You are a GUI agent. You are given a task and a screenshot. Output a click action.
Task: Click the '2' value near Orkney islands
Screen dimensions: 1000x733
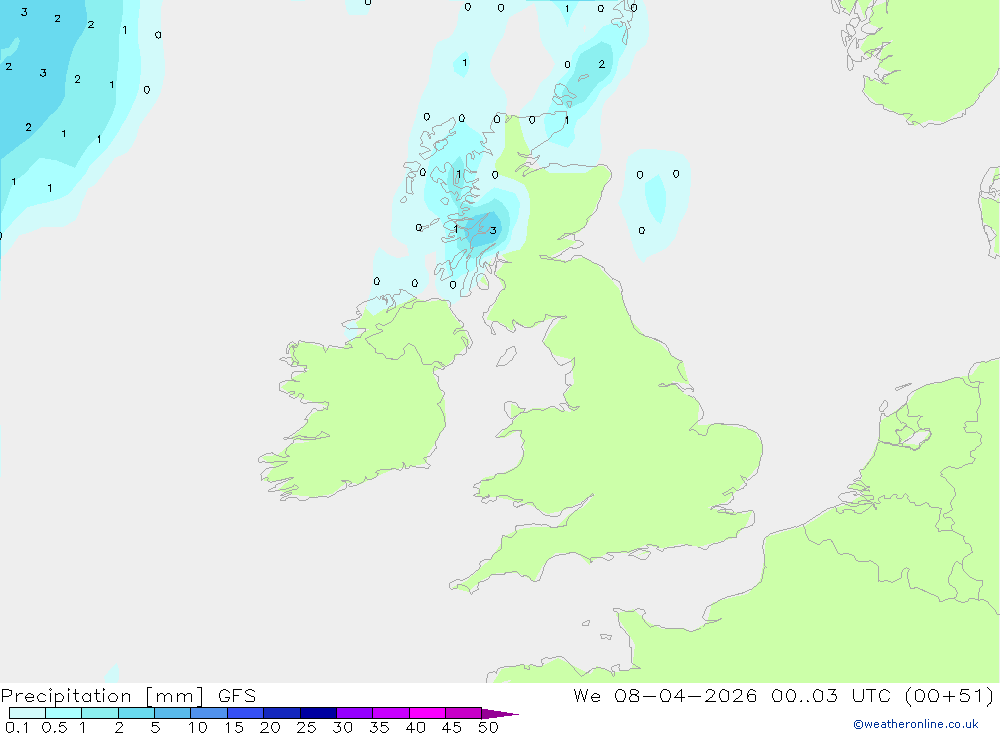tap(601, 64)
